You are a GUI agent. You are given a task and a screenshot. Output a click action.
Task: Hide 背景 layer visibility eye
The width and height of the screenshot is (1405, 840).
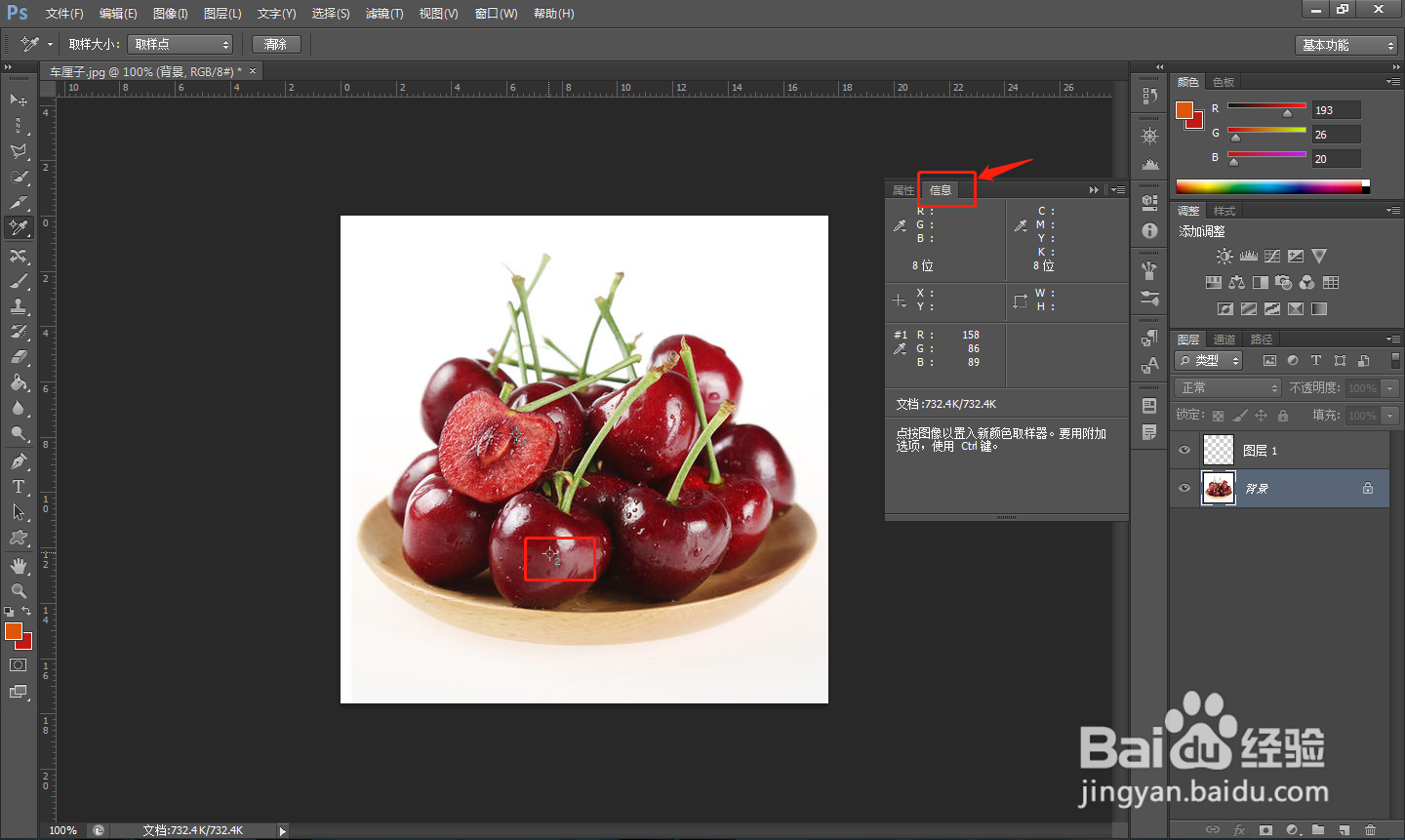pos(1184,488)
